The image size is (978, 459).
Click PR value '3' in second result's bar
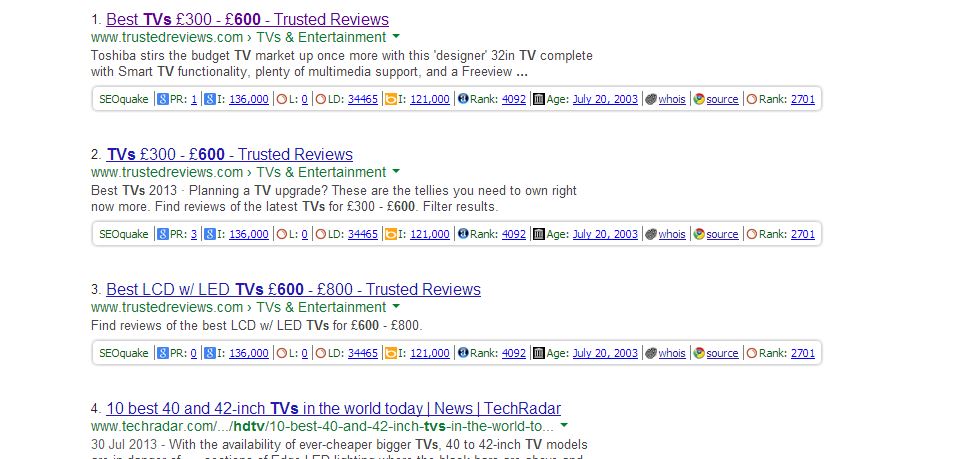pos(194,234)
